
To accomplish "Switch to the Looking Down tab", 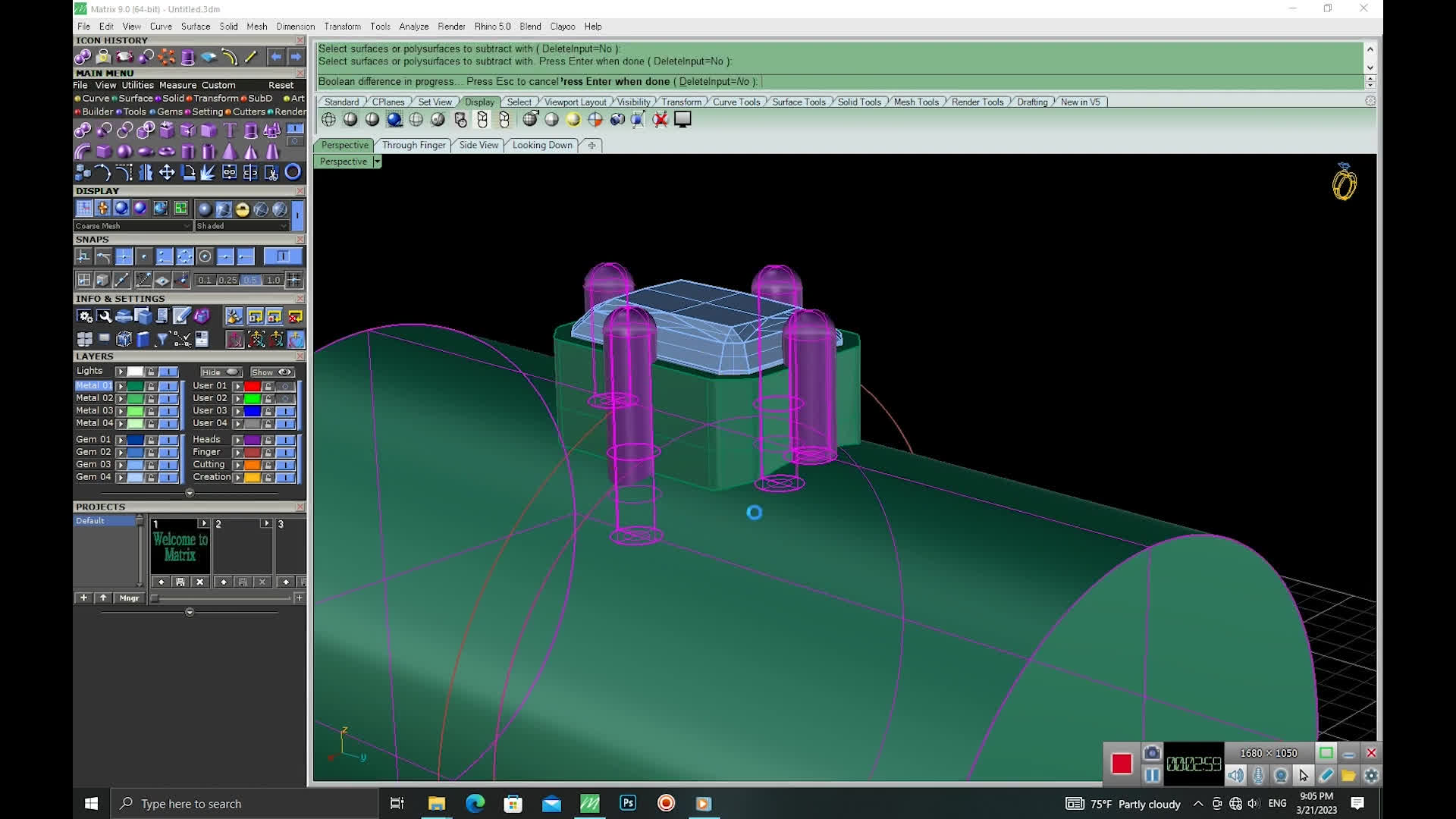I will click(541, 145).
